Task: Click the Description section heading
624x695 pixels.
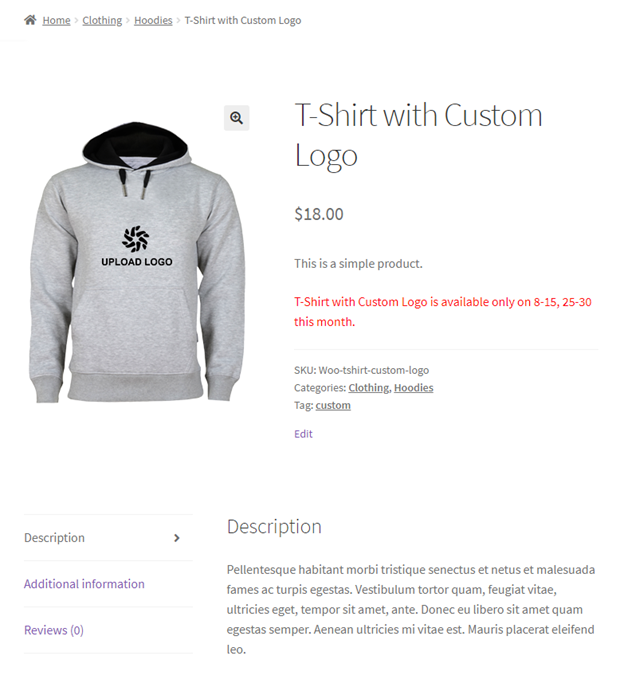Action: pyautogui.click(x=274, y=527)
